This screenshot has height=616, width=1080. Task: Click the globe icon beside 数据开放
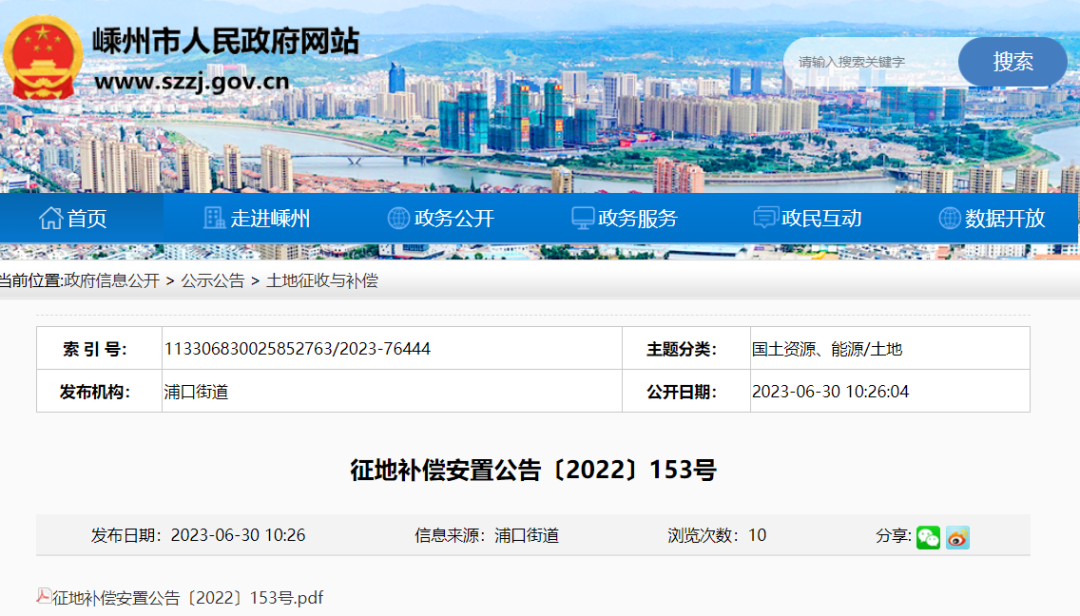point(949,218)
